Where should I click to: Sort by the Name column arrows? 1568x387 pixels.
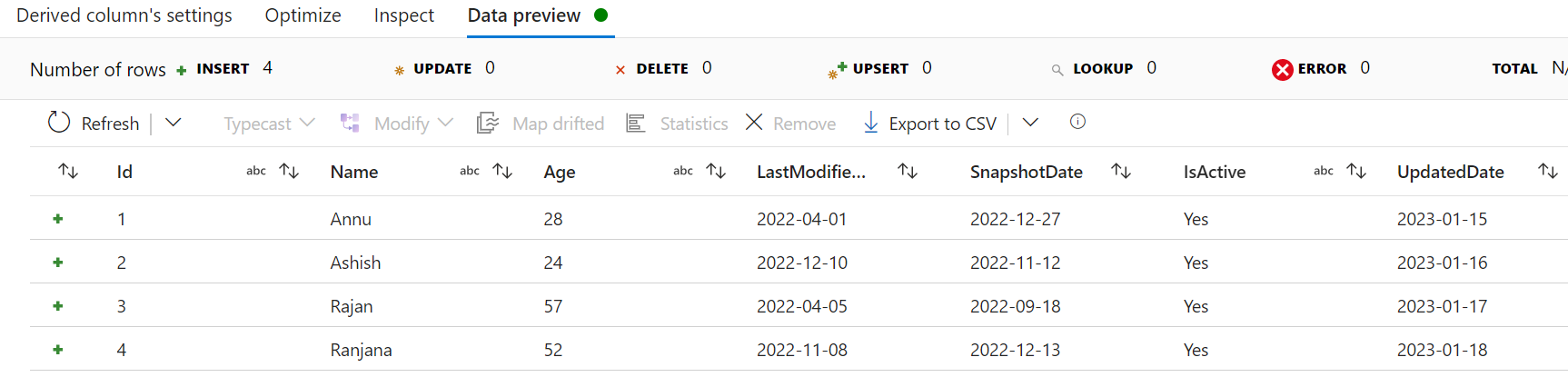point(502,171)
